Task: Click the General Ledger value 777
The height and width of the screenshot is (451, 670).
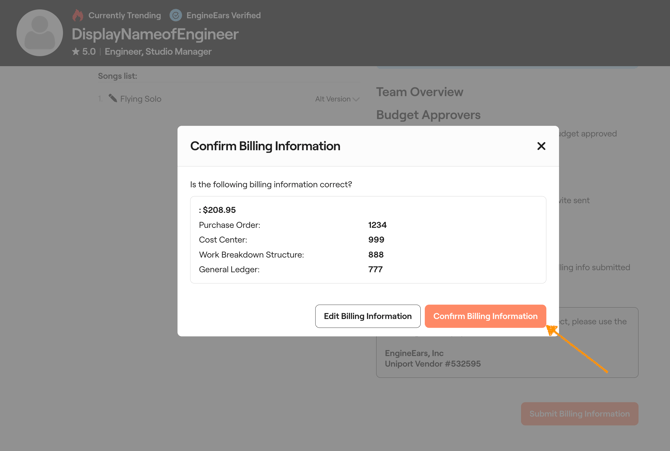Action: 376,269
